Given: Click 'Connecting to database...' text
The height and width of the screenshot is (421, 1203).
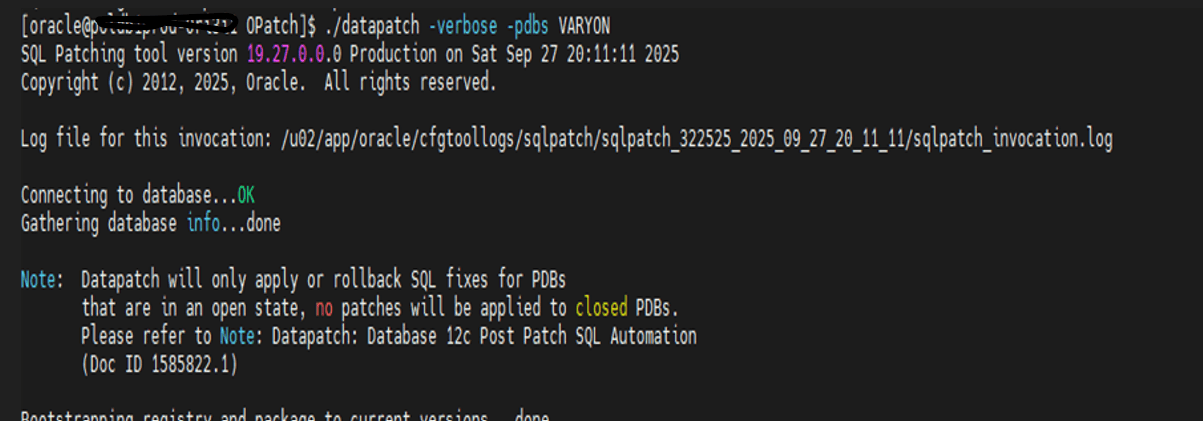Looking at the screenshot, I should click(128, 195).
